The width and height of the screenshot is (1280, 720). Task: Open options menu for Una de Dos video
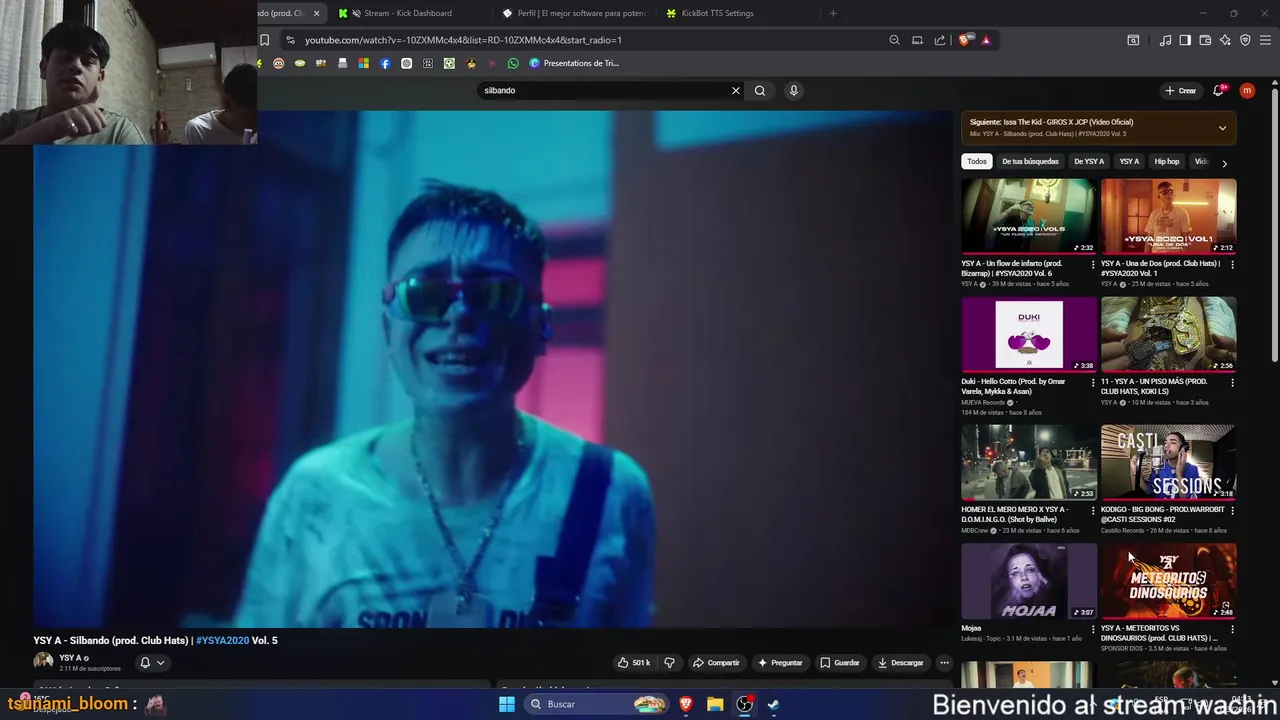pyautogui.click(x=1232, y=265)
